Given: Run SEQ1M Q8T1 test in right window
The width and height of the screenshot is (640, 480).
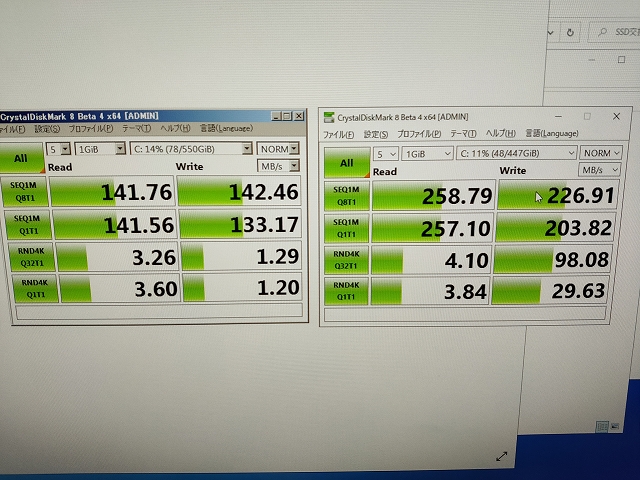Looking at the screenshot, I should 347,196.
